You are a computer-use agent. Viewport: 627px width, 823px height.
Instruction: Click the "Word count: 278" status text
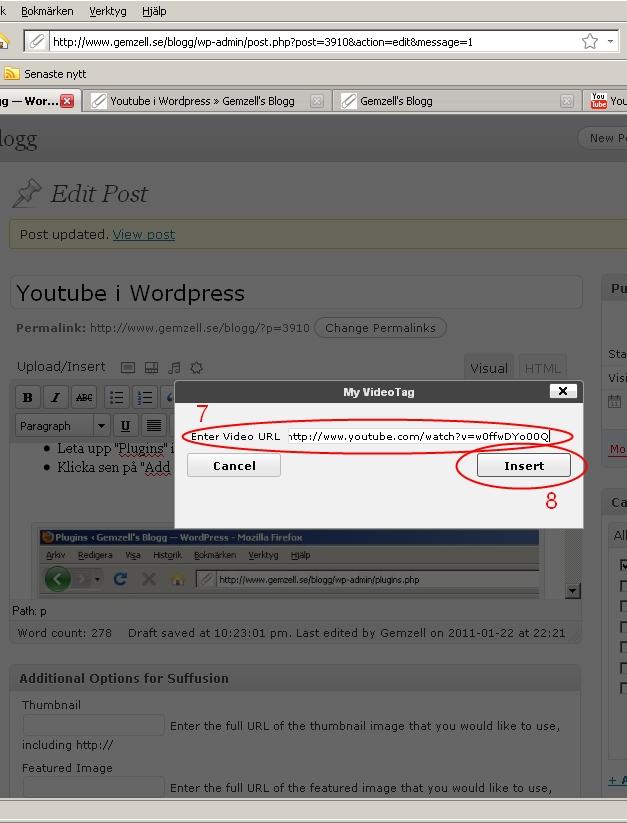(x=65, y=633)
